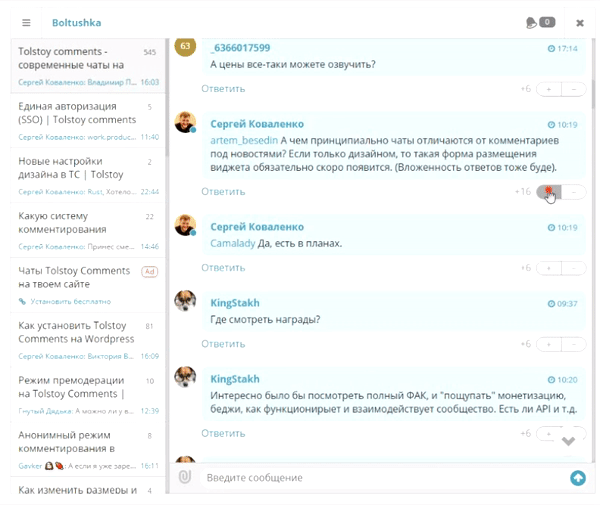Image resolution: width=600 pixels, height=505 pixels.
Task: Open 'Какую систему комментирования' chat
Action: tap(88, 230)
